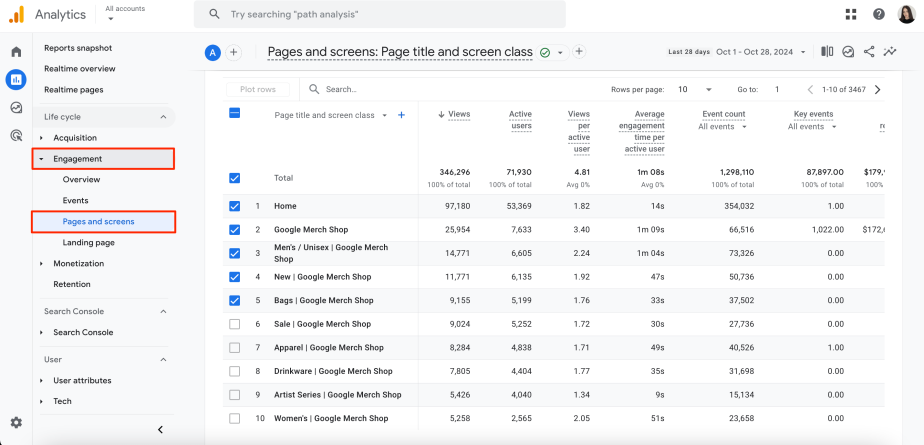Uncheck the Total row checkbox
The width and height of the screenshot is (924, 445).
click(x=235, y=178)
